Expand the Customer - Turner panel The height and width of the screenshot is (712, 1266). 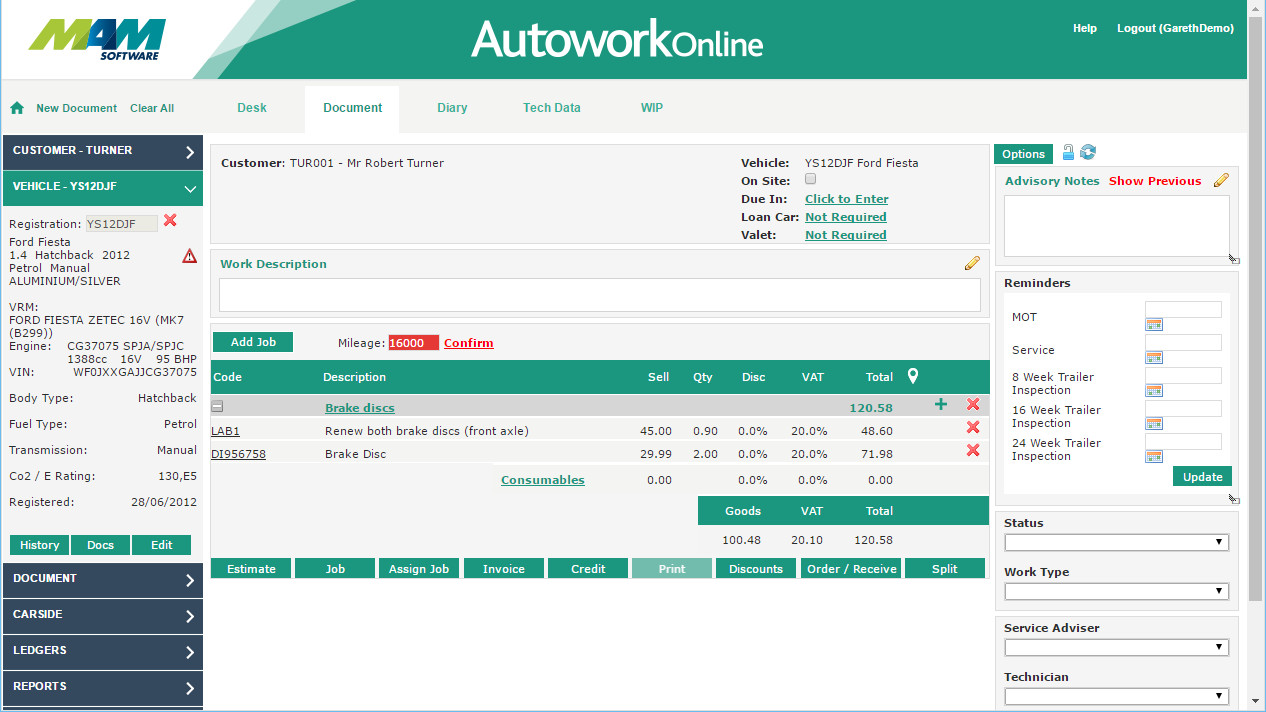click(103, 151)
